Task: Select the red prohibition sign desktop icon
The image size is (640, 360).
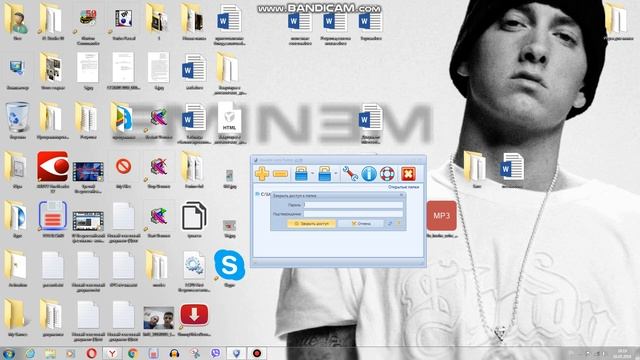Action: 123,167
